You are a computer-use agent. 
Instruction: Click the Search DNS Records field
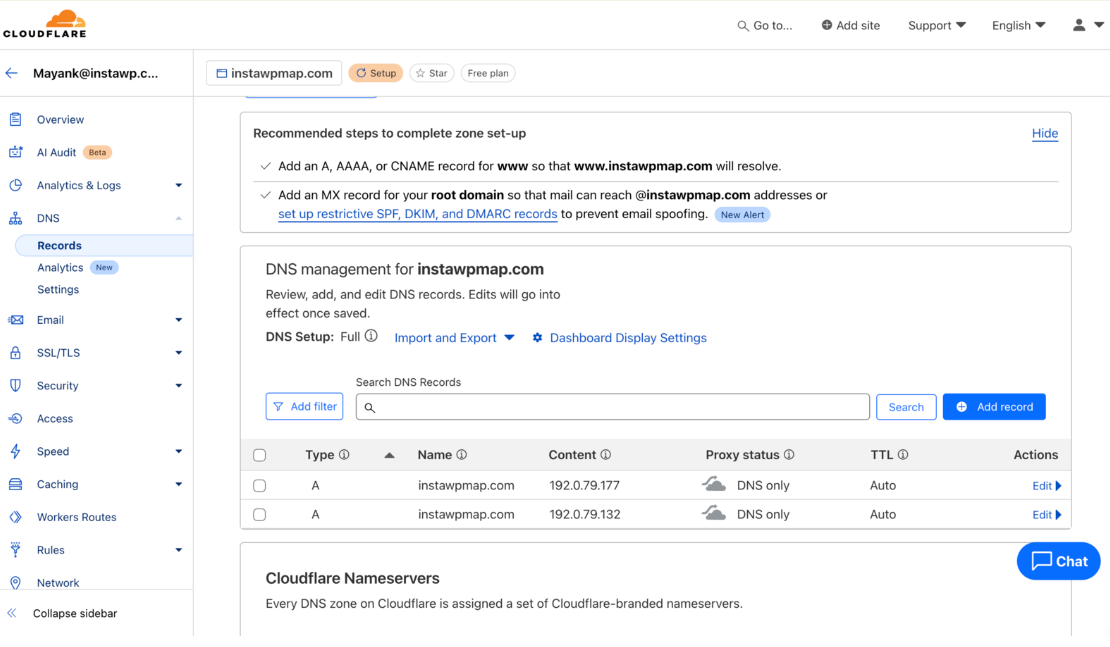(x=612, y=407)
